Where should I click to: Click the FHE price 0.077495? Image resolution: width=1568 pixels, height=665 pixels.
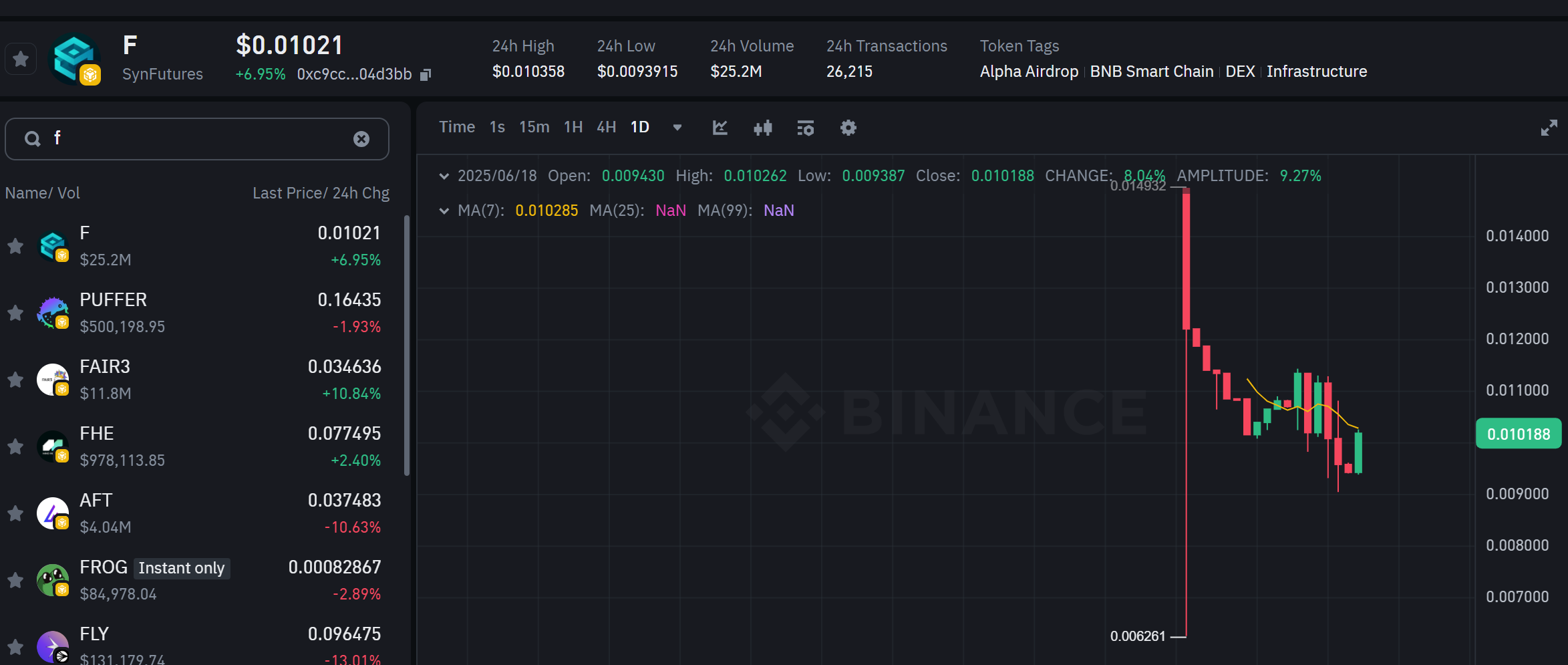[345, 433]
